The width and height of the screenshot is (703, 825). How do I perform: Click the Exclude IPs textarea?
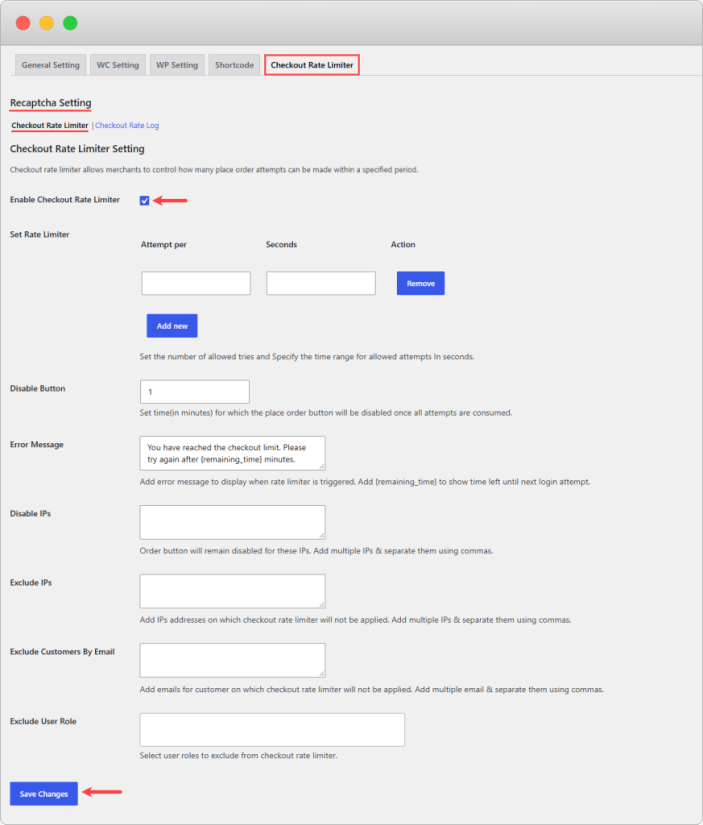click(x=233, y=591)
